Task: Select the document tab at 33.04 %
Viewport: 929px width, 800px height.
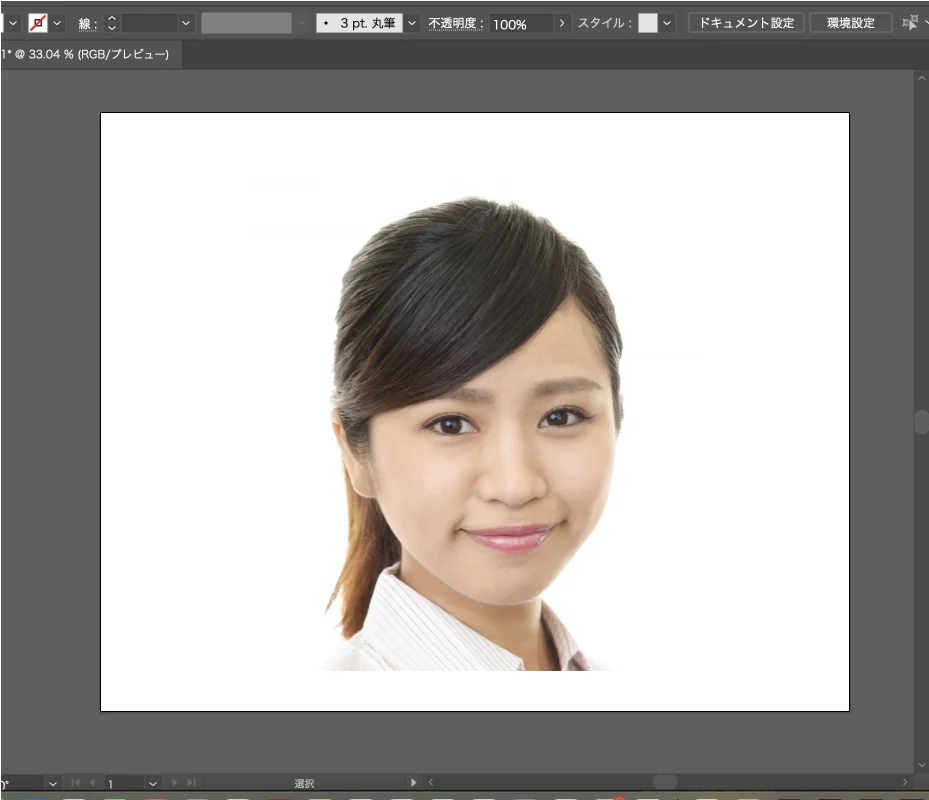Action: tap(86, 54)
